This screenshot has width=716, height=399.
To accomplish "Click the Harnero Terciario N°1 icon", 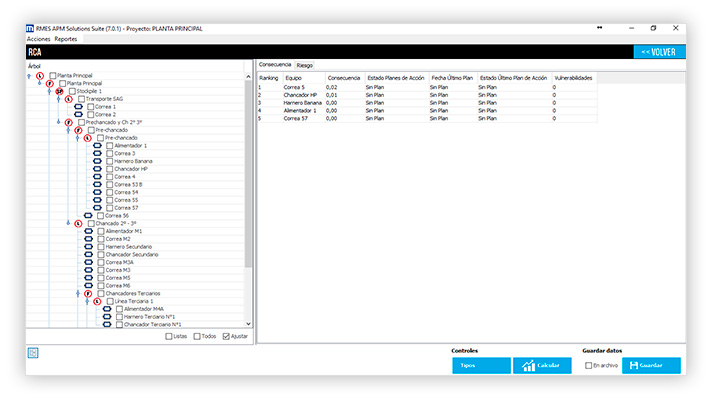I will point(107,317).
